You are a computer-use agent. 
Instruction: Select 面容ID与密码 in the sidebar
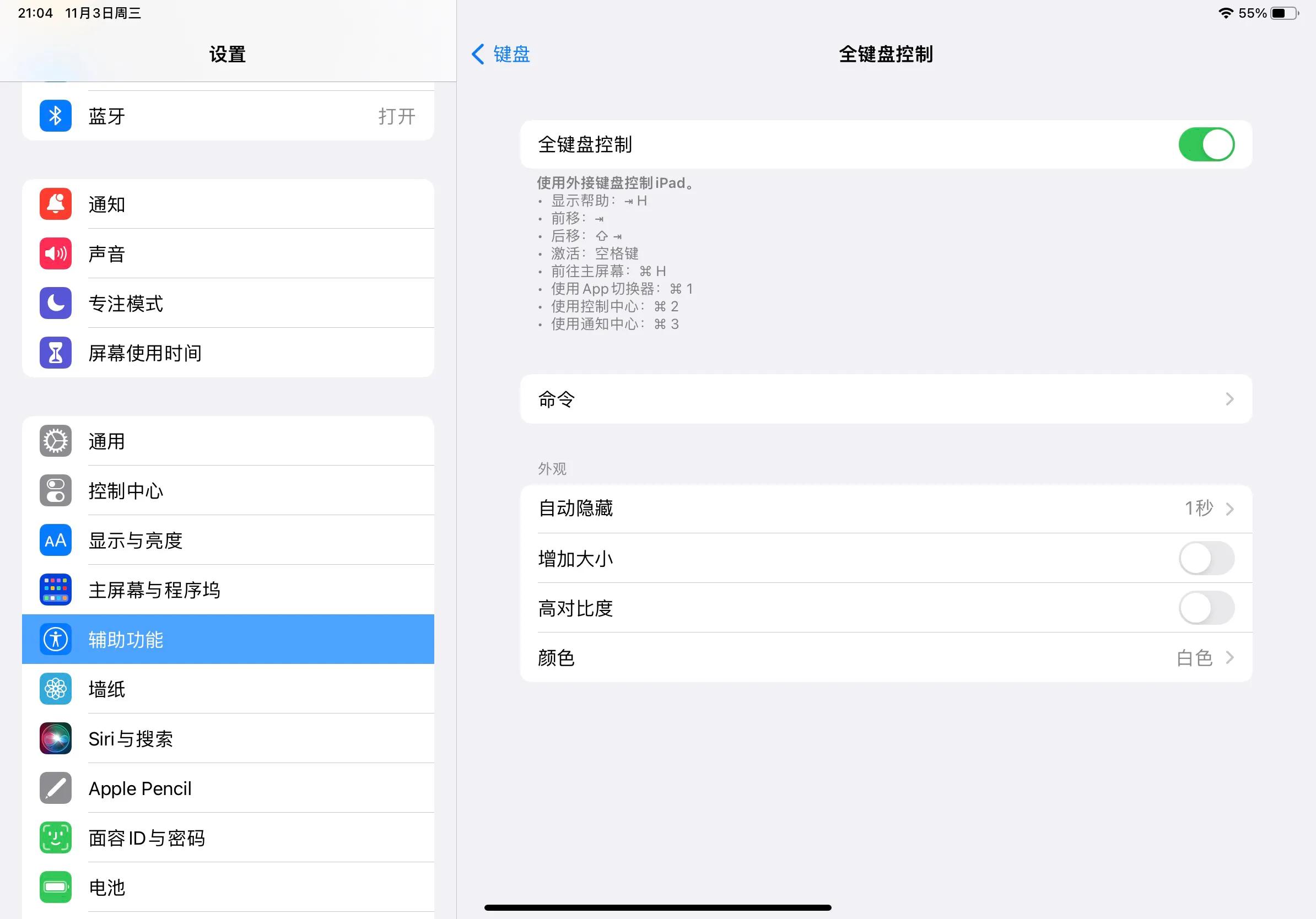[x=228, y=837]
